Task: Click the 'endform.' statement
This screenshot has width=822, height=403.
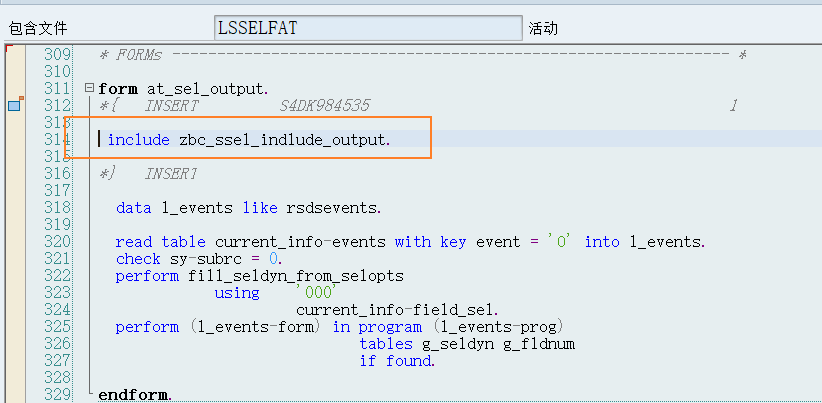Action: coord(135,395)
